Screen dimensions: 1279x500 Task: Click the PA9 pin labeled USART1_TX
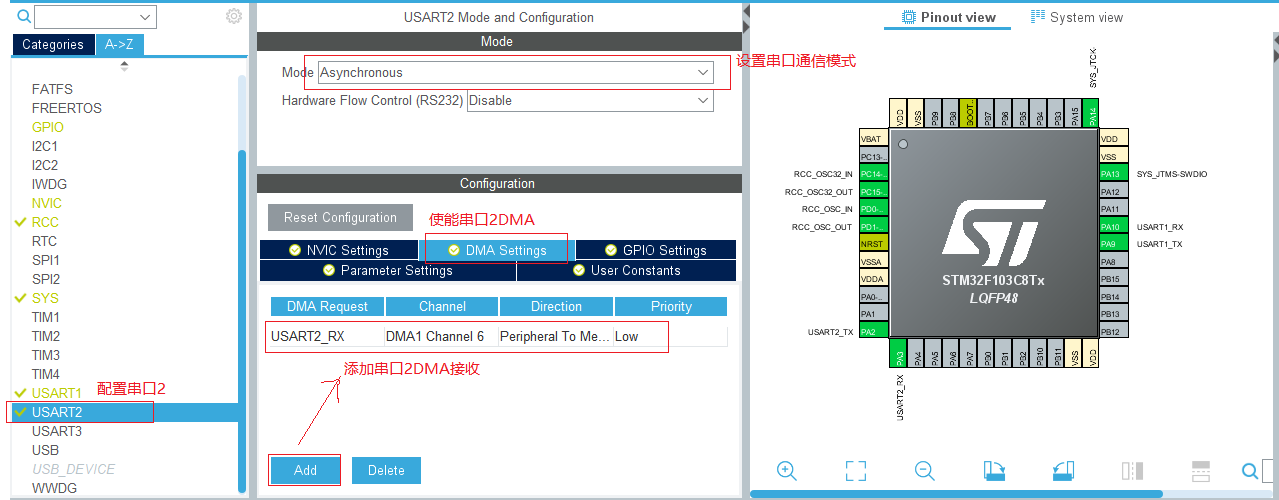(1113, 243)
